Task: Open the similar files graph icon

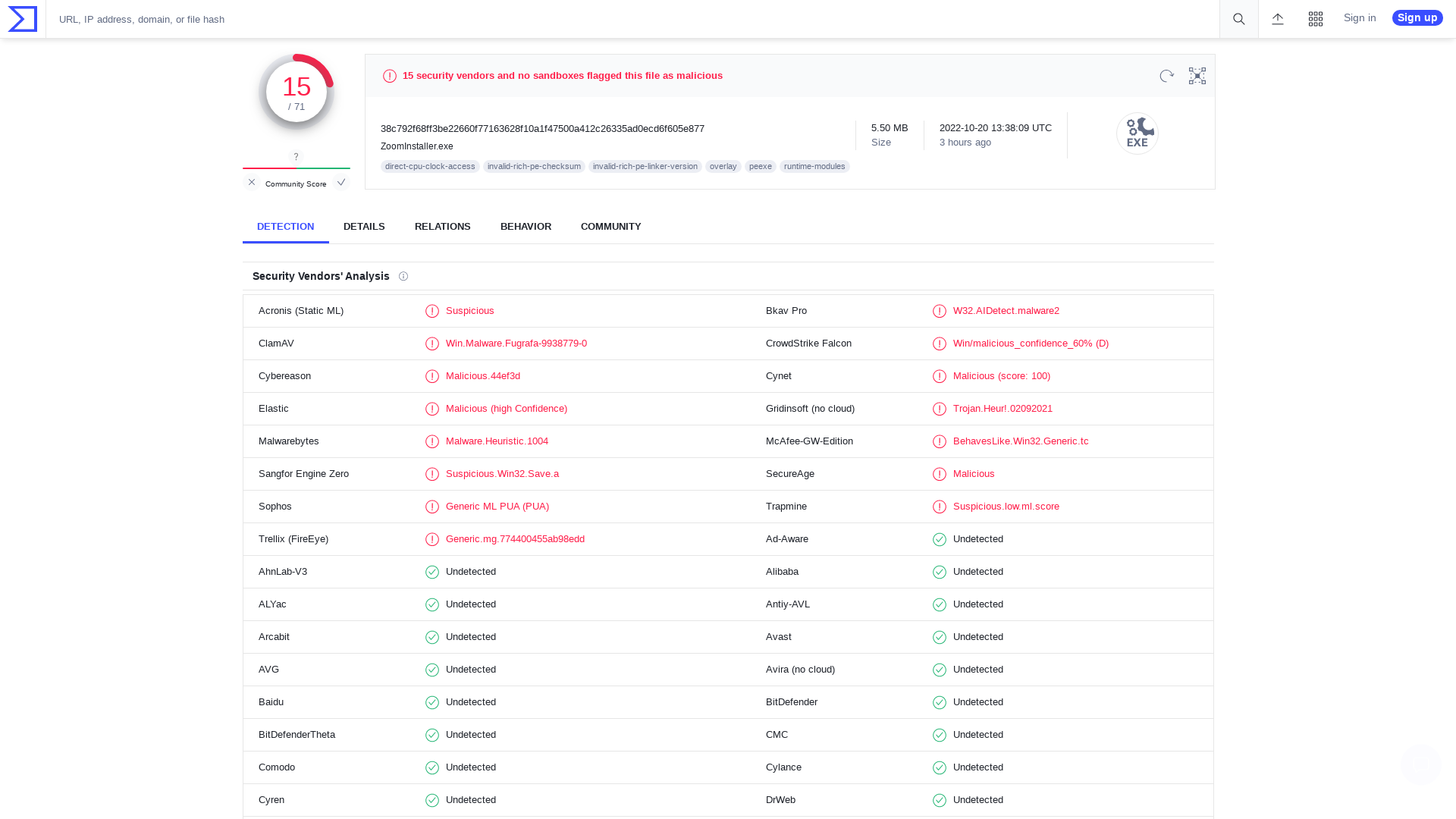Action: click(x=1197, y=76)
